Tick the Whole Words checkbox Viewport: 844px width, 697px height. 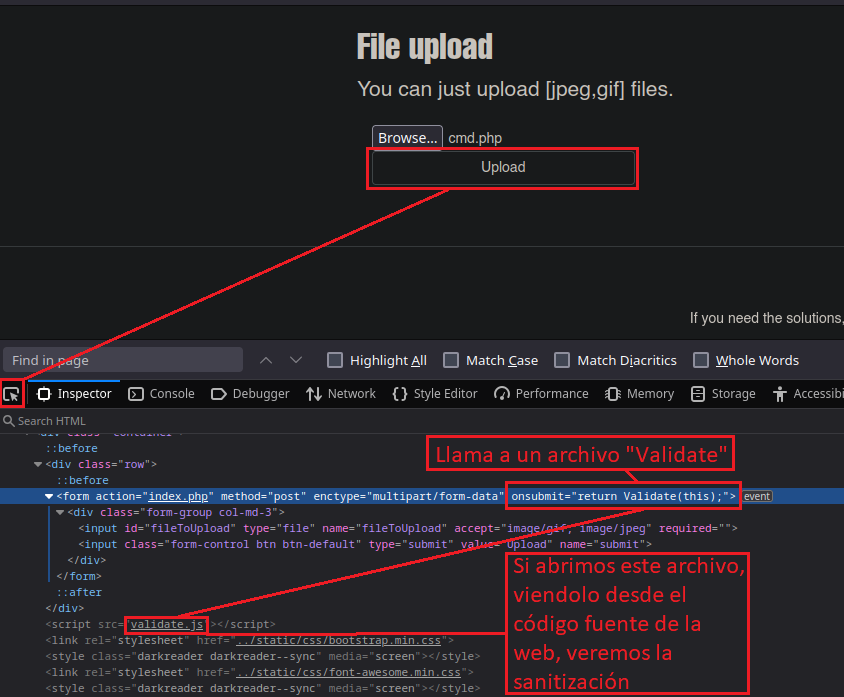click(701, 360)
